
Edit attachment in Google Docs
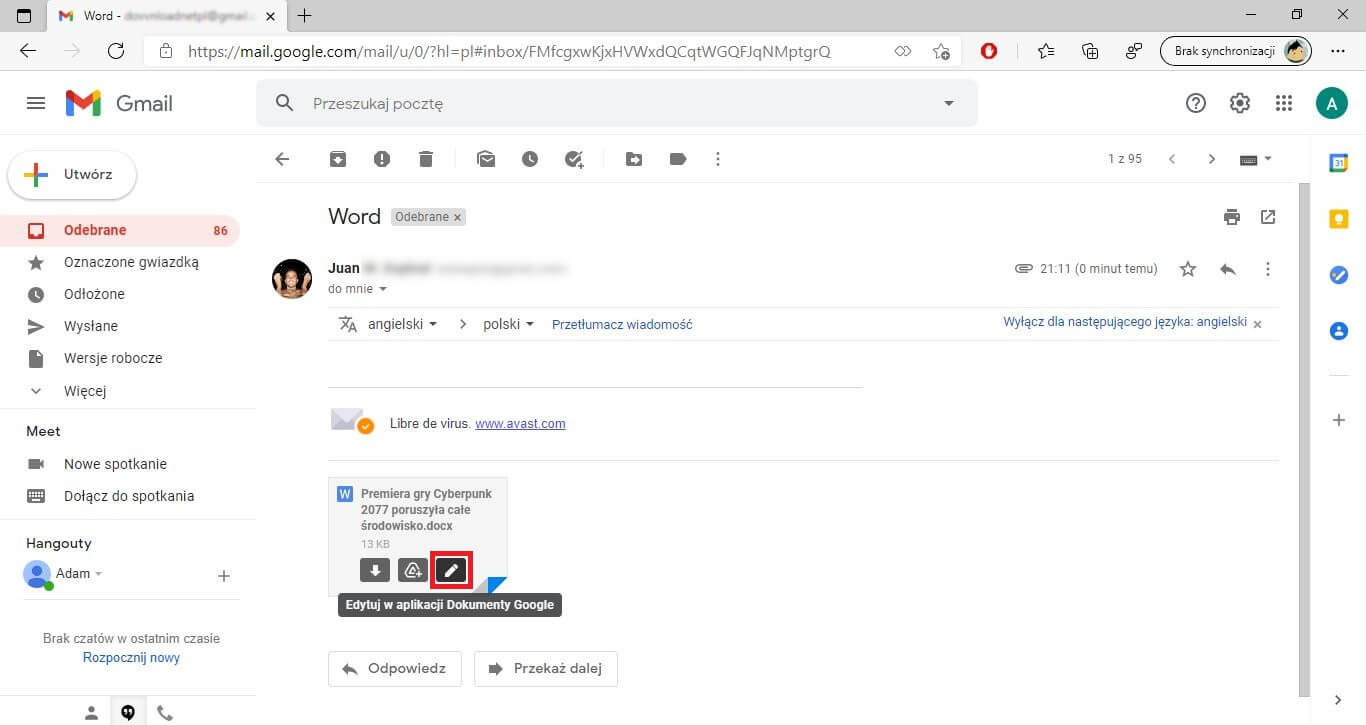point(451,570)
